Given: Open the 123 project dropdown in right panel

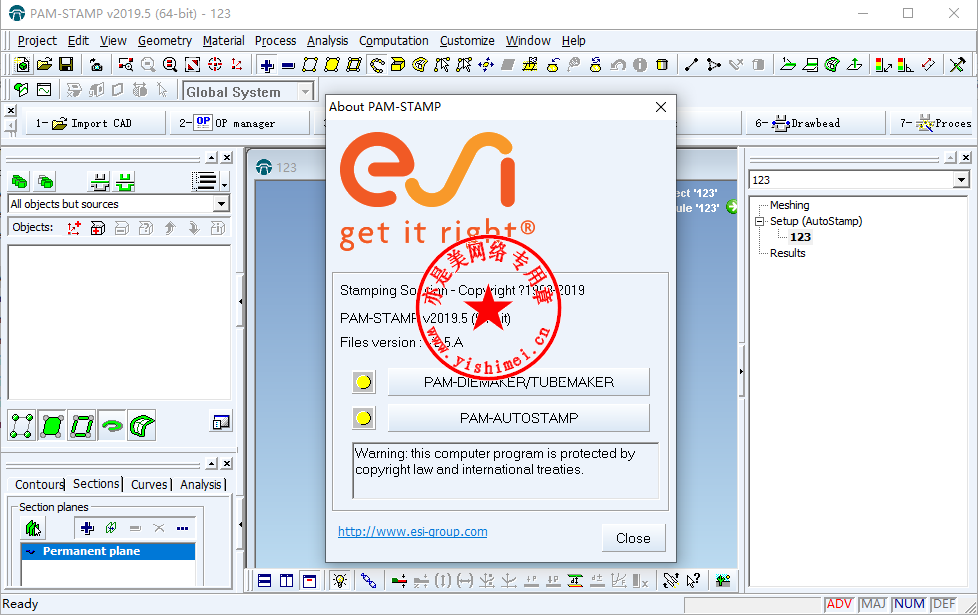Looking at the screenshot, I should (961, 180).
